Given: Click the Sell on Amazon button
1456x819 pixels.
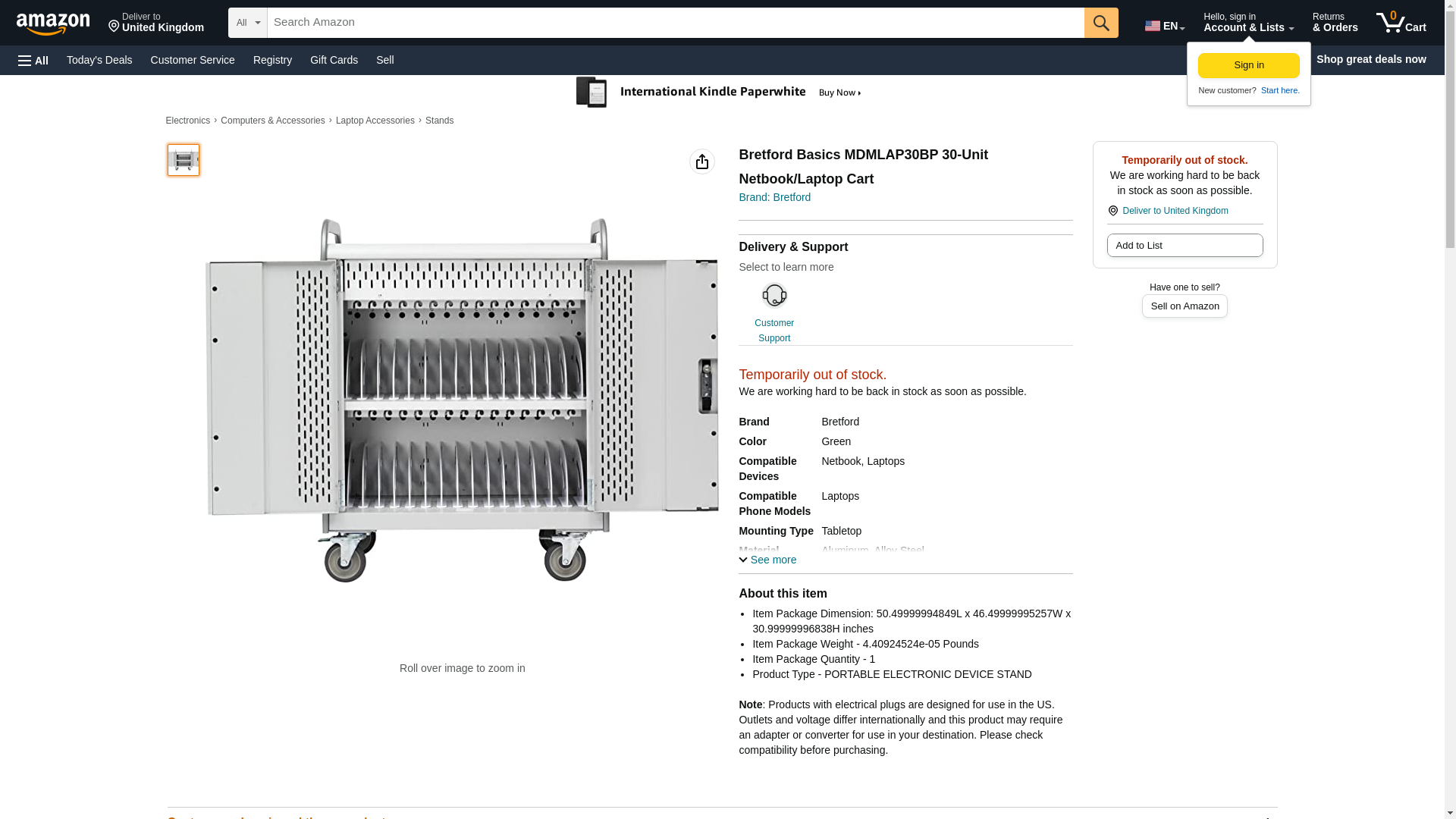Looking at the screenshot, I should coord(1184,306).
